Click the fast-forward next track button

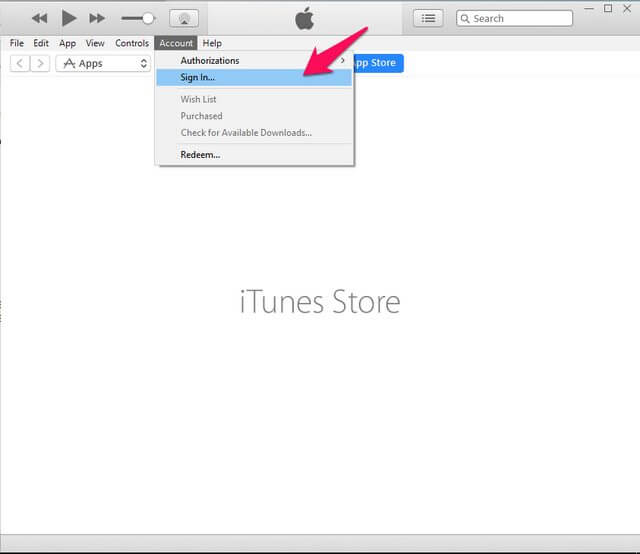pyautogui.click(x=97, y=18)
